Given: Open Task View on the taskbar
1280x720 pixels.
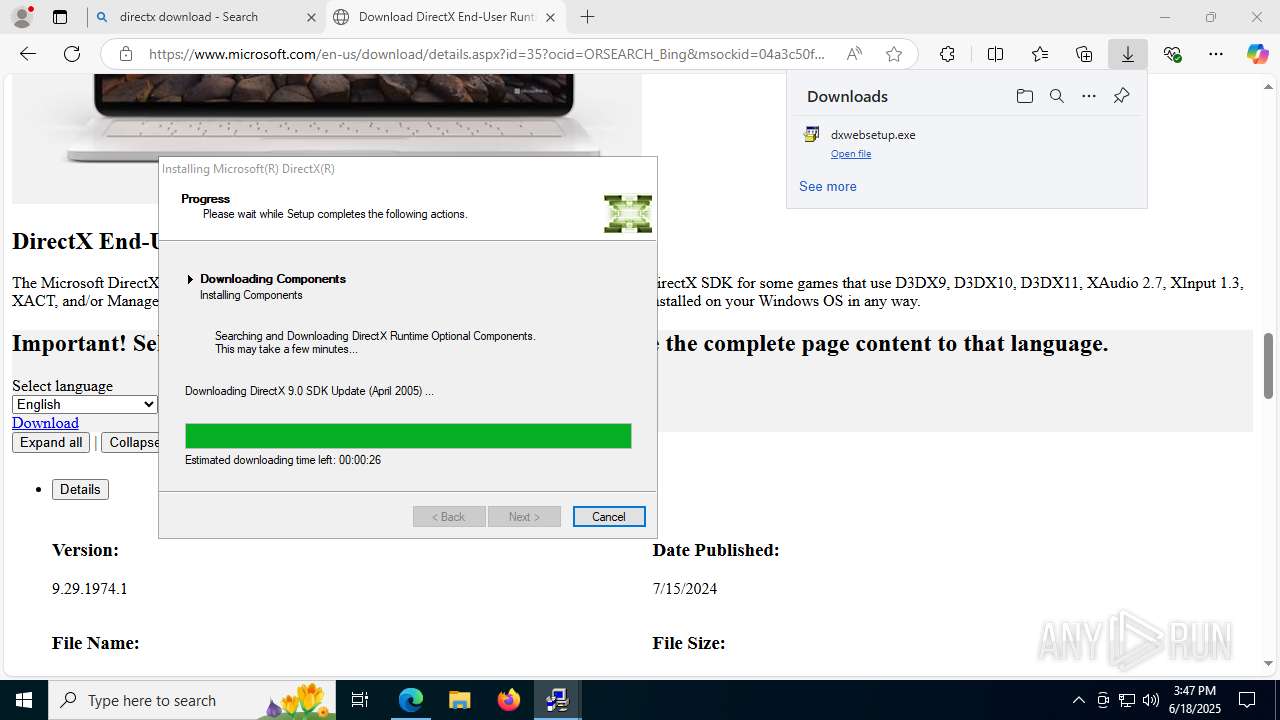Looking at the screenshot, I should coord(360,700).
